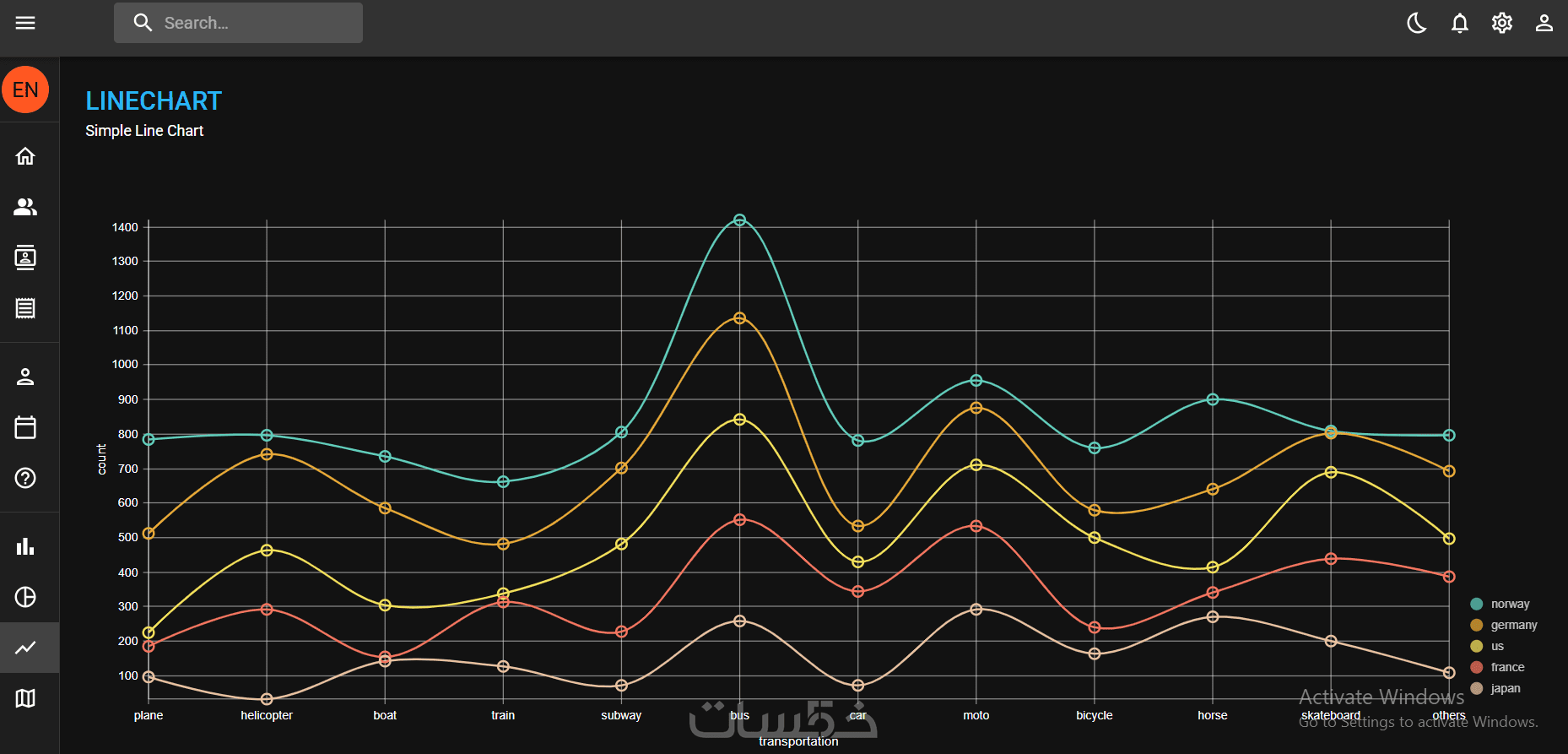Open FAQ help question mark icon
1568x754 pixels.
coord(25,478)
